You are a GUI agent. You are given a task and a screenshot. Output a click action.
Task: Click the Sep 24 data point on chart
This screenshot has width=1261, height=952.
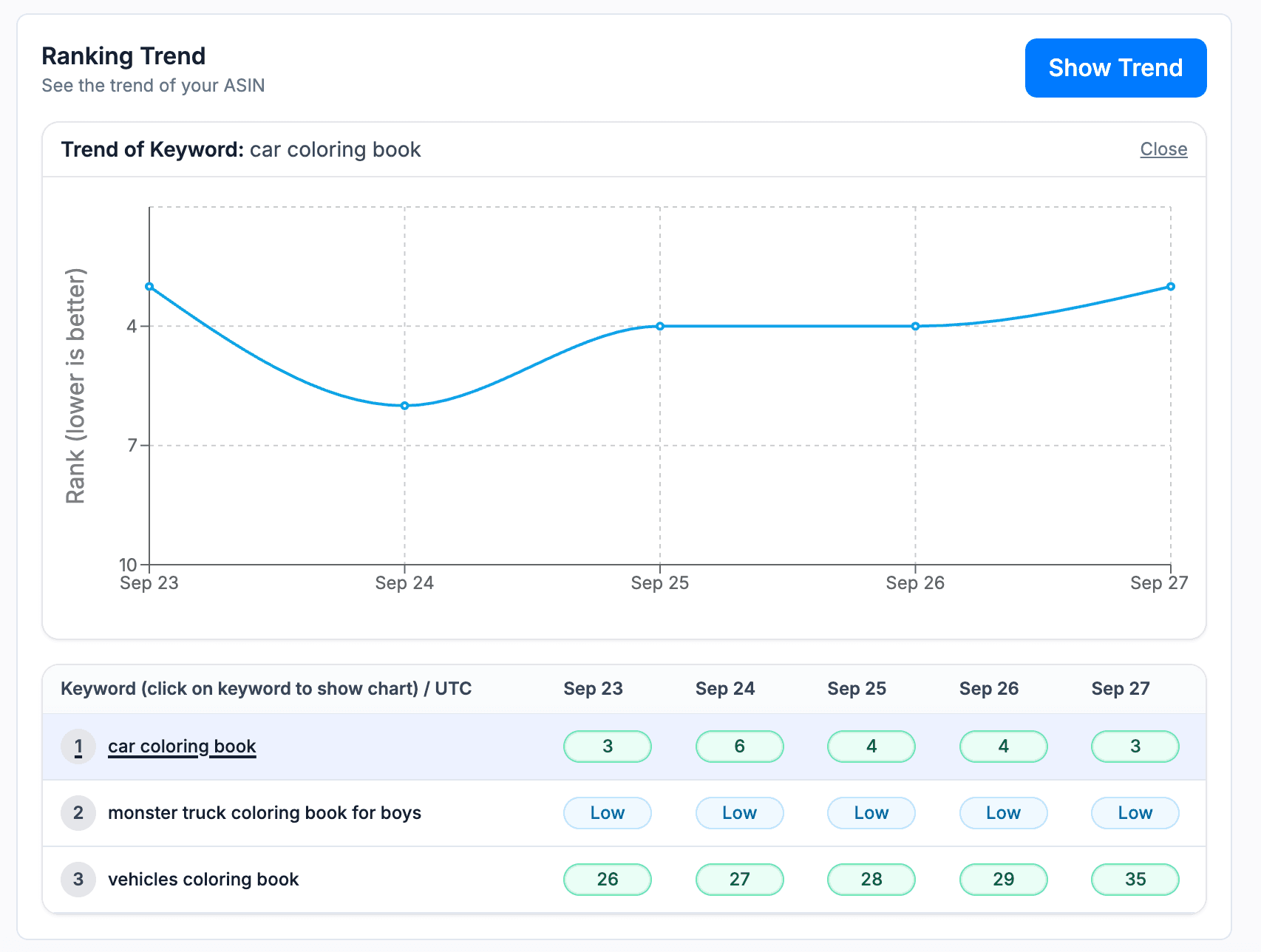(404, 406)
